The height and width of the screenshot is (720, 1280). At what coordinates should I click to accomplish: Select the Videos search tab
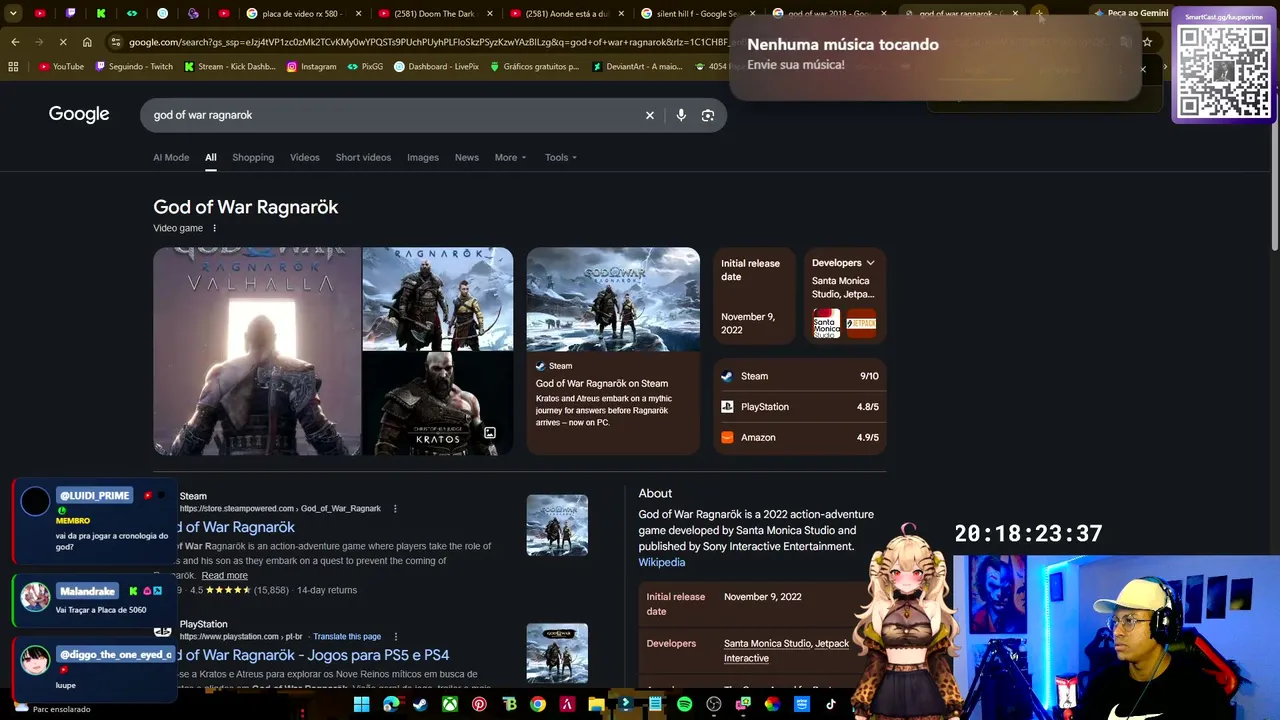click(x=305, y=157)
